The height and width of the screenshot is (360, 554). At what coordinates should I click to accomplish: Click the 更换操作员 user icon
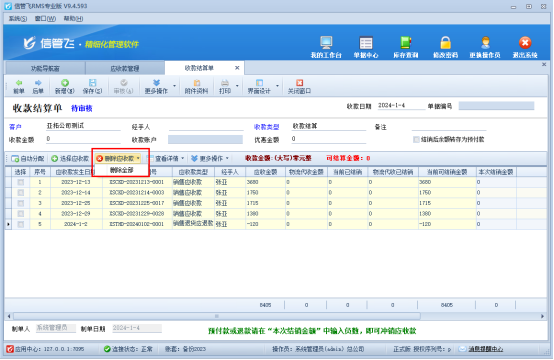(x=485, y=43)
